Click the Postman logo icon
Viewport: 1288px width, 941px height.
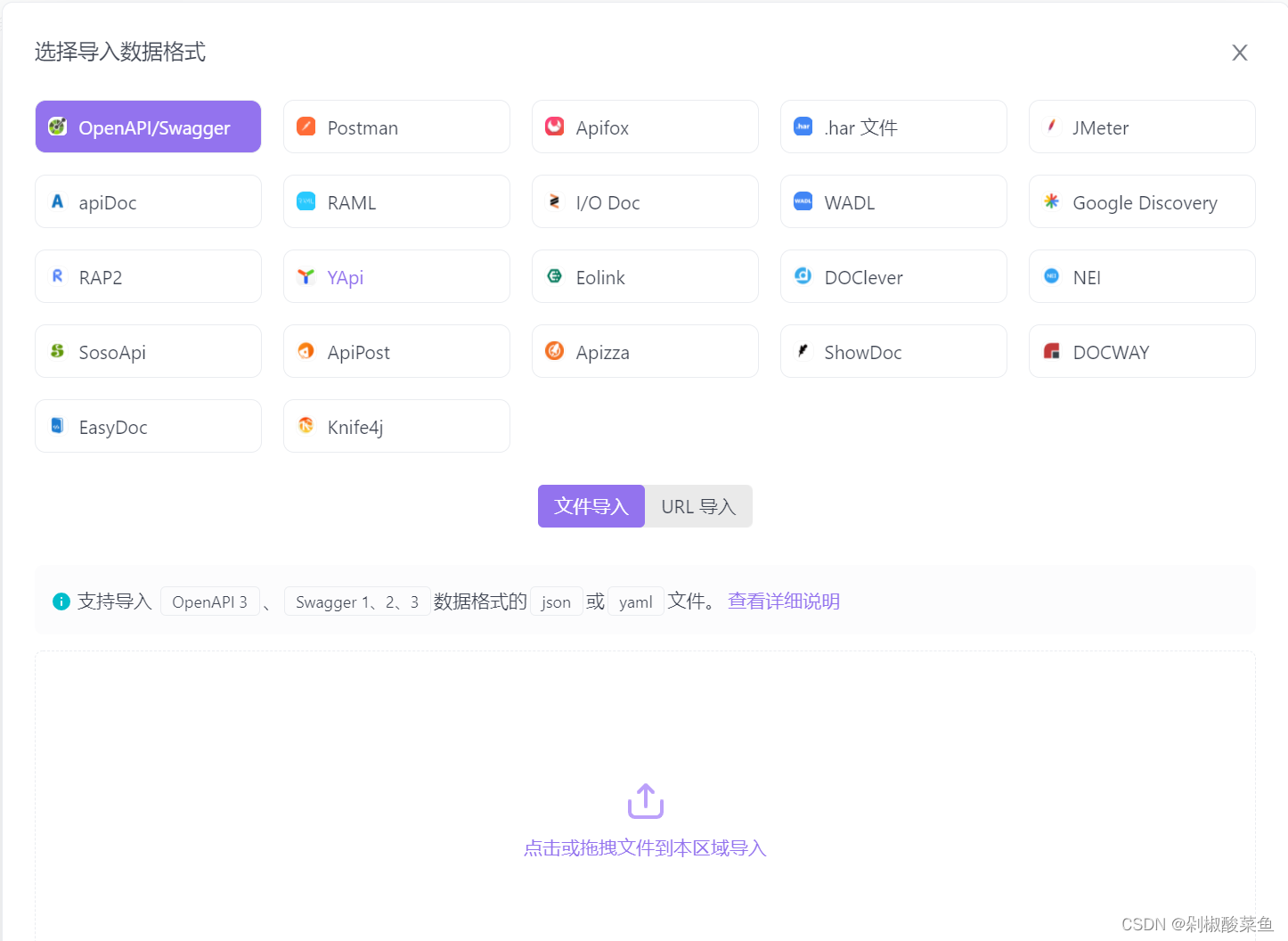306,127
